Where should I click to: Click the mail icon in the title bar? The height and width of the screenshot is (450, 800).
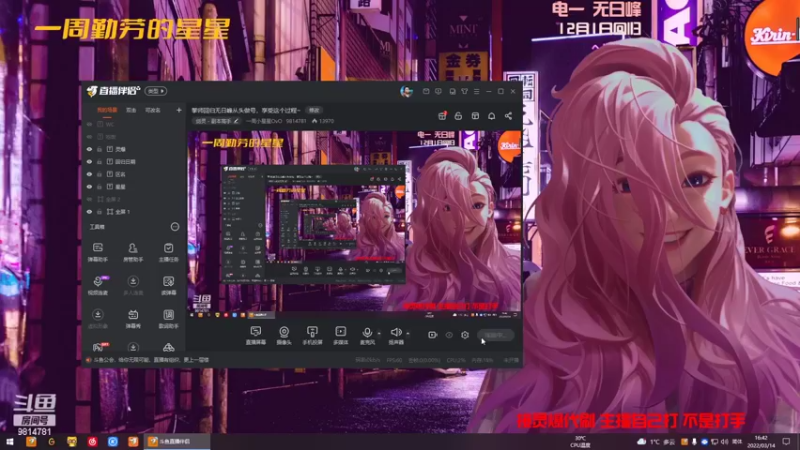426,91
